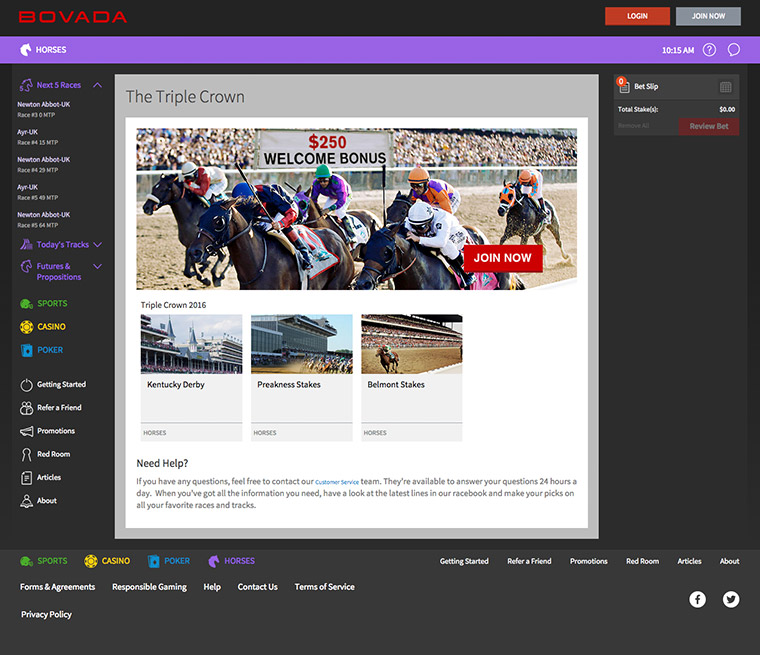
Task: Click the Bet Slip calculator icon
Action: [726, 87]
